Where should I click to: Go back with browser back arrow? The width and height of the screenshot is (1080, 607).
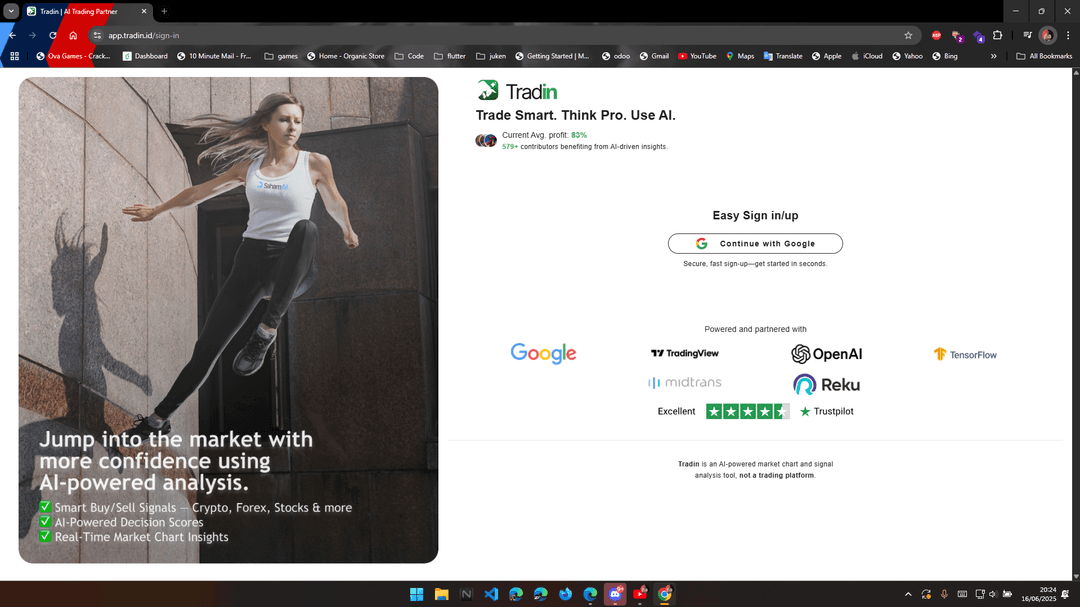pos(12,35)
